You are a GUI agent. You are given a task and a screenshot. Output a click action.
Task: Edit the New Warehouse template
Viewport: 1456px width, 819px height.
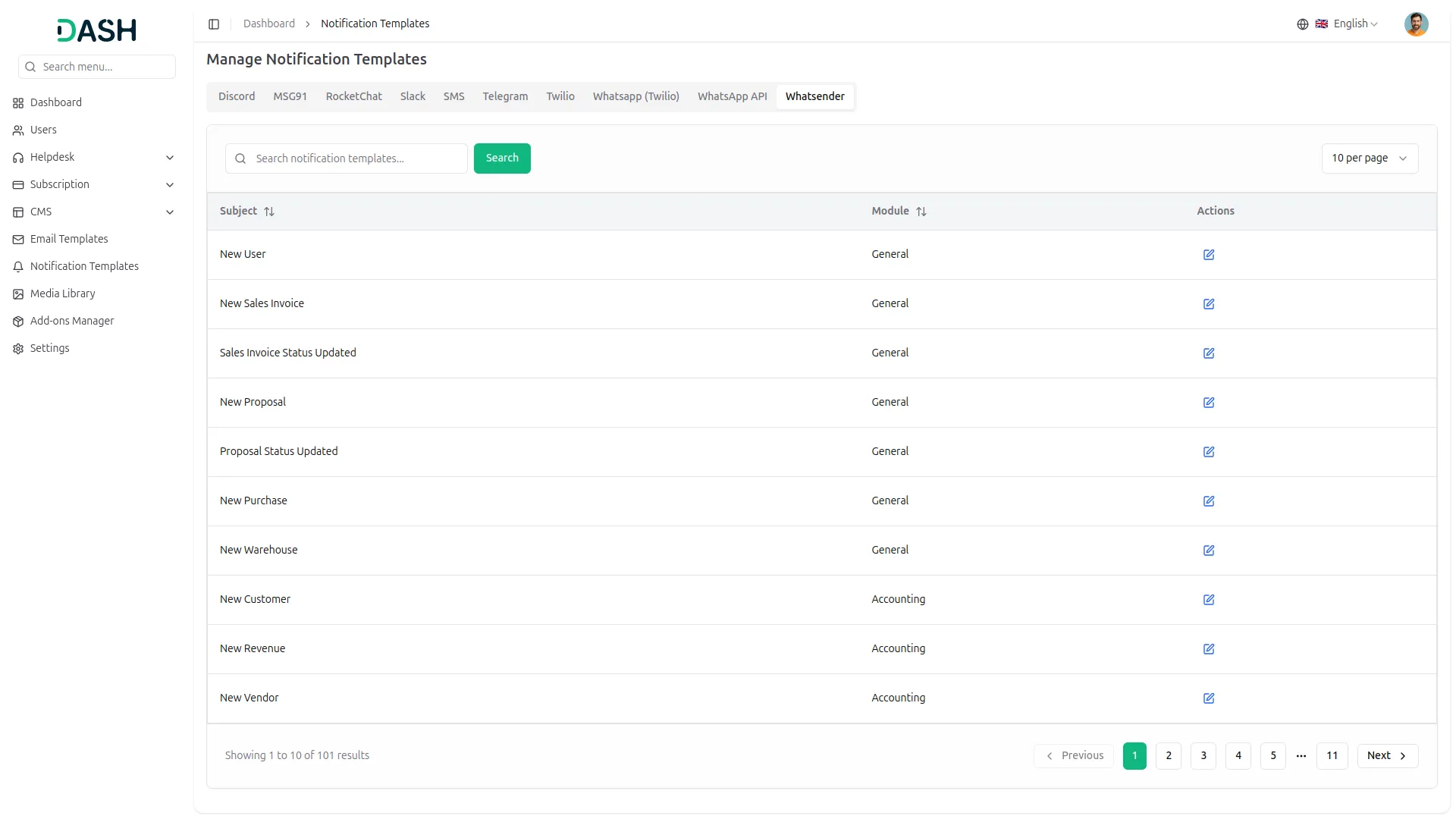[1209, 551]
